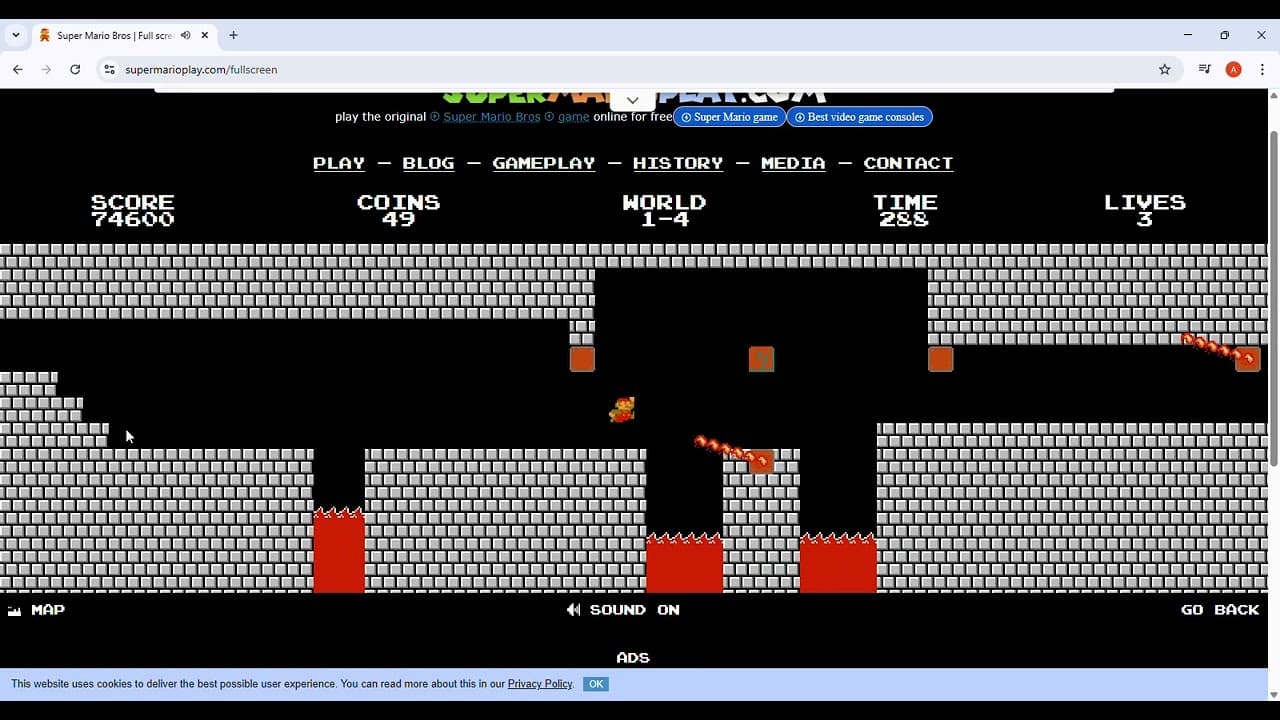Click the Best video game consoles button
1280x720 pixels.
coord(859,117)
